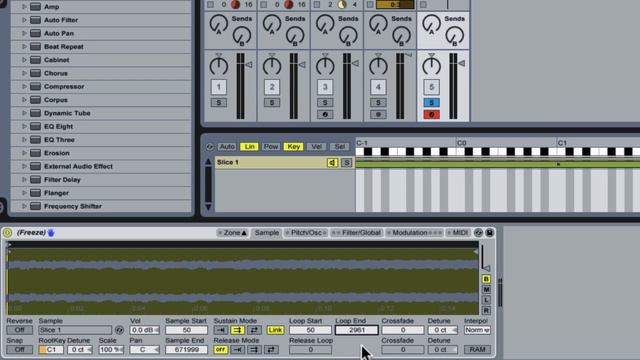This screenshot has width=640, height=360.
Task: Expand the Dynamic Tube device folder
Action: [x=24, y=113]
